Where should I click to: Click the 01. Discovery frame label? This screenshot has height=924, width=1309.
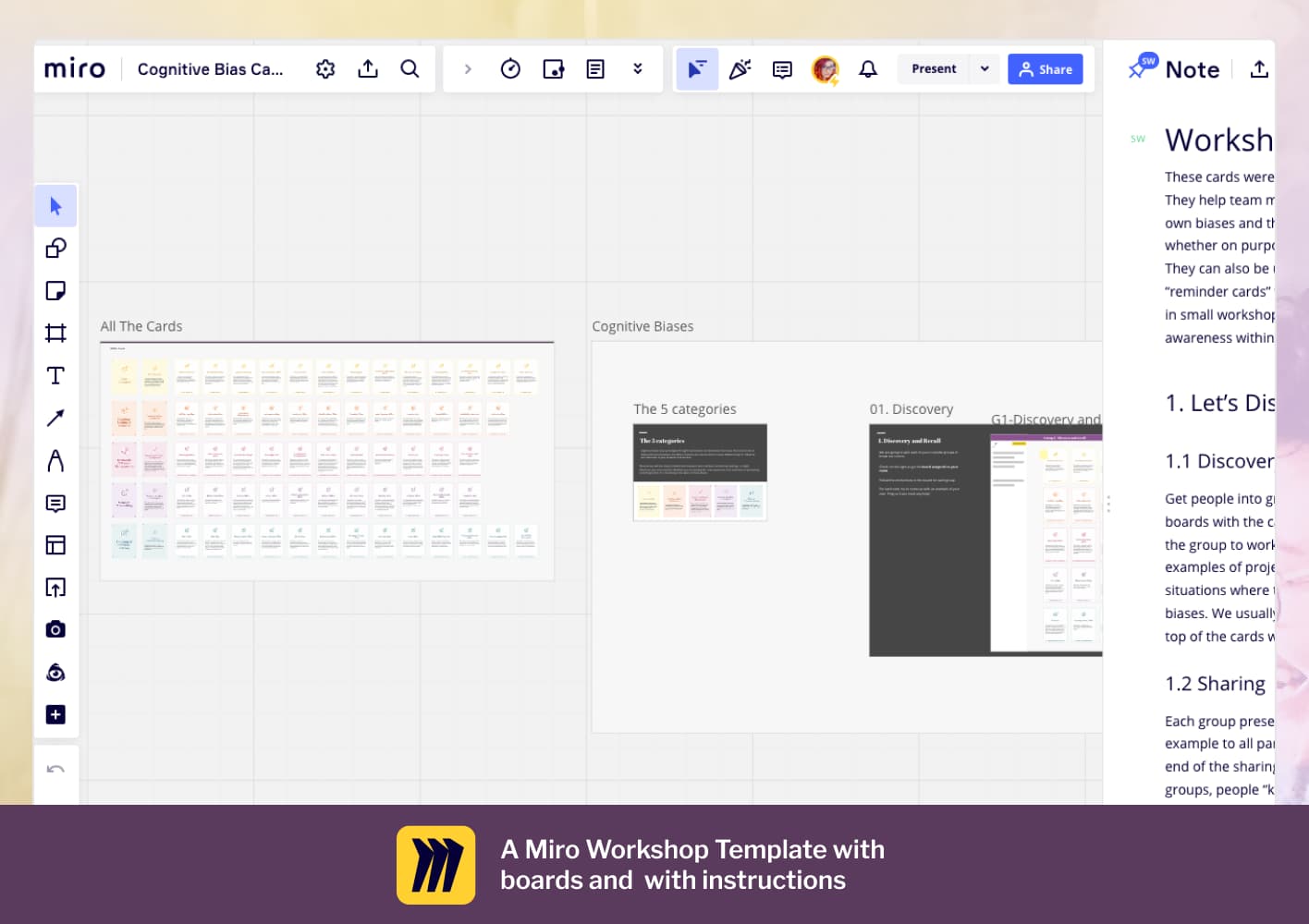click(x=911, y=409)
